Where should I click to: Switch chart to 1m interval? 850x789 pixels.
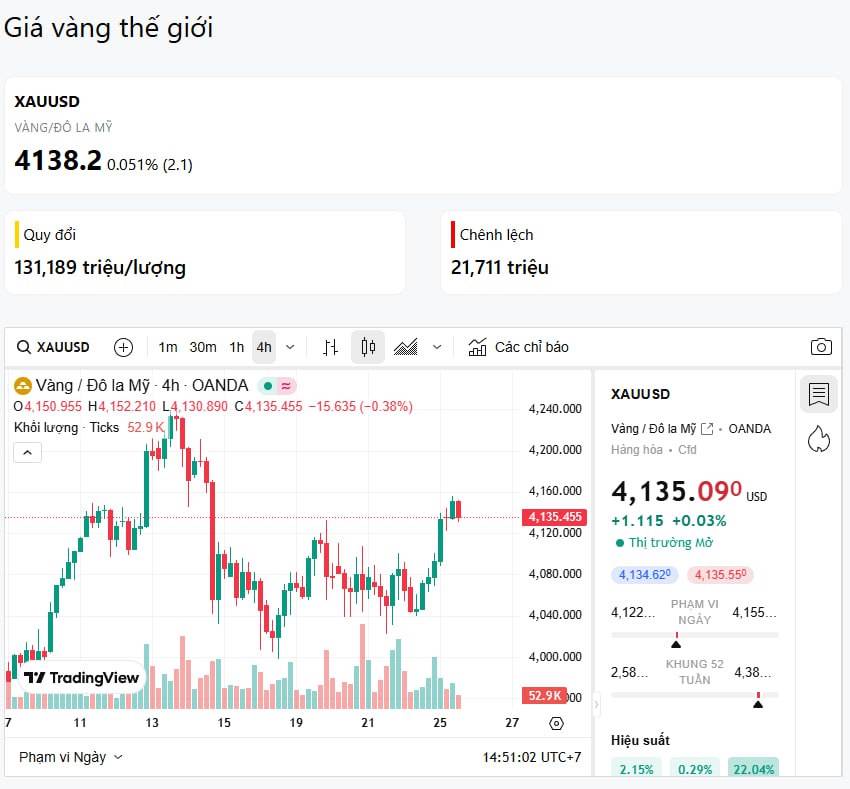[x=168, y=347]
